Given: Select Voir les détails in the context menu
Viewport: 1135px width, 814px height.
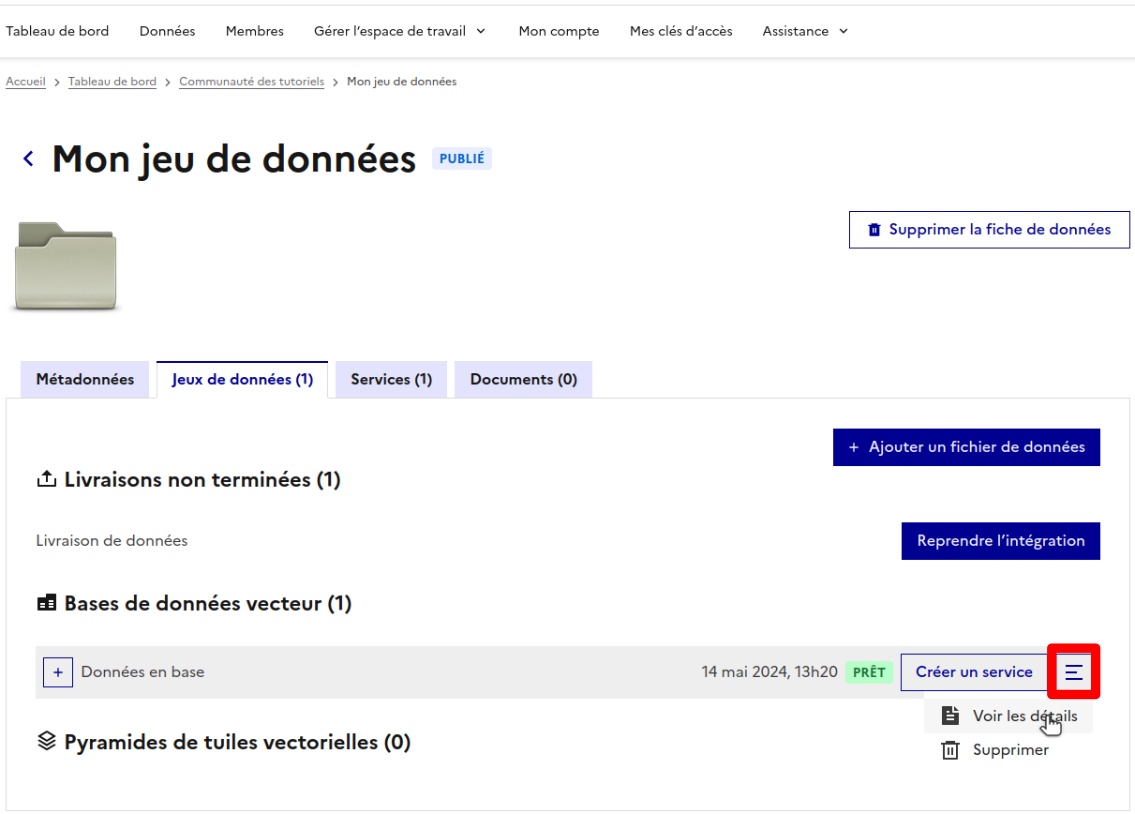Looking at the screenshot, I should point(1026,716).
